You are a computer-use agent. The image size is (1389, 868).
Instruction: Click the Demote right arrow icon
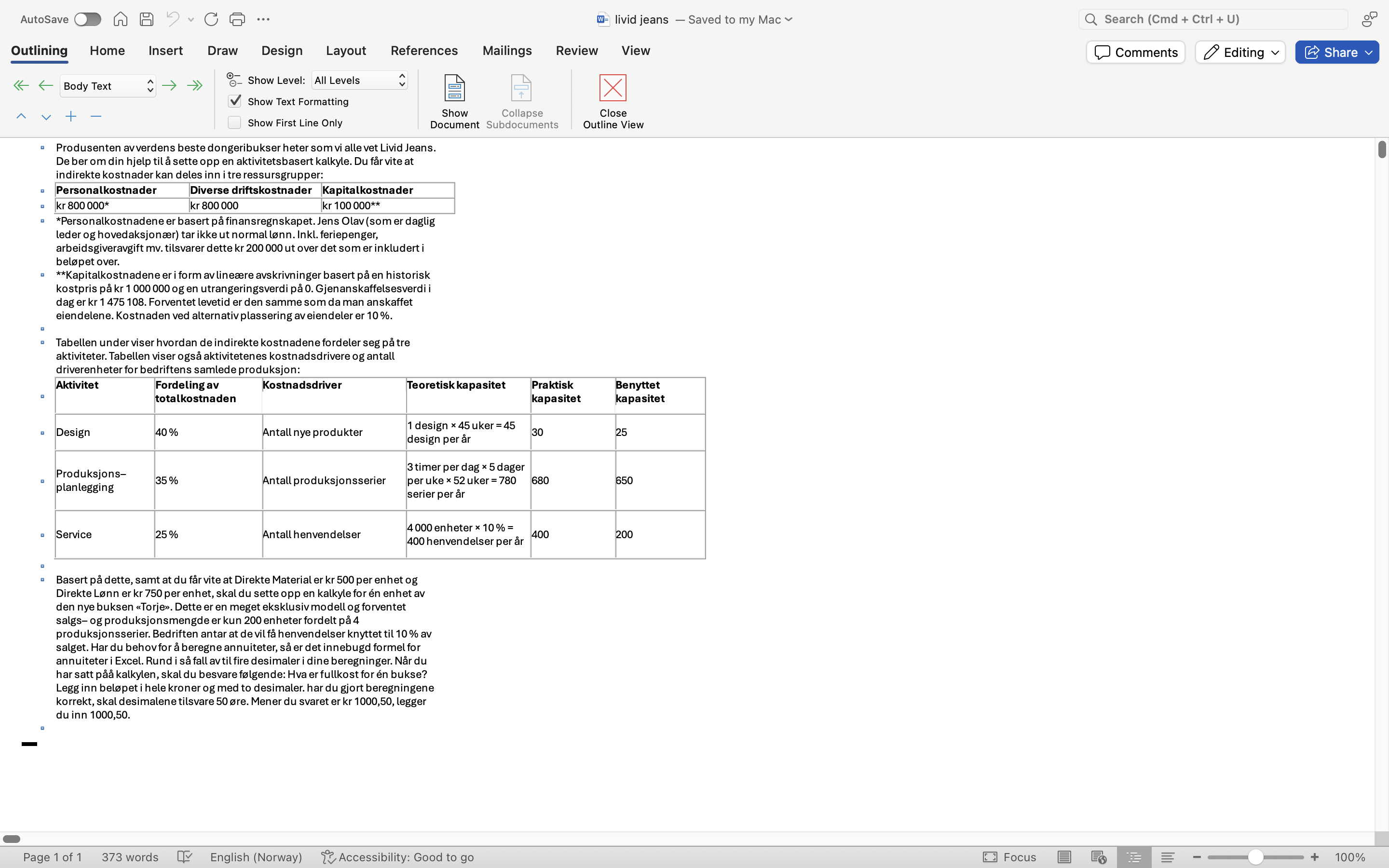click(169, 85)
